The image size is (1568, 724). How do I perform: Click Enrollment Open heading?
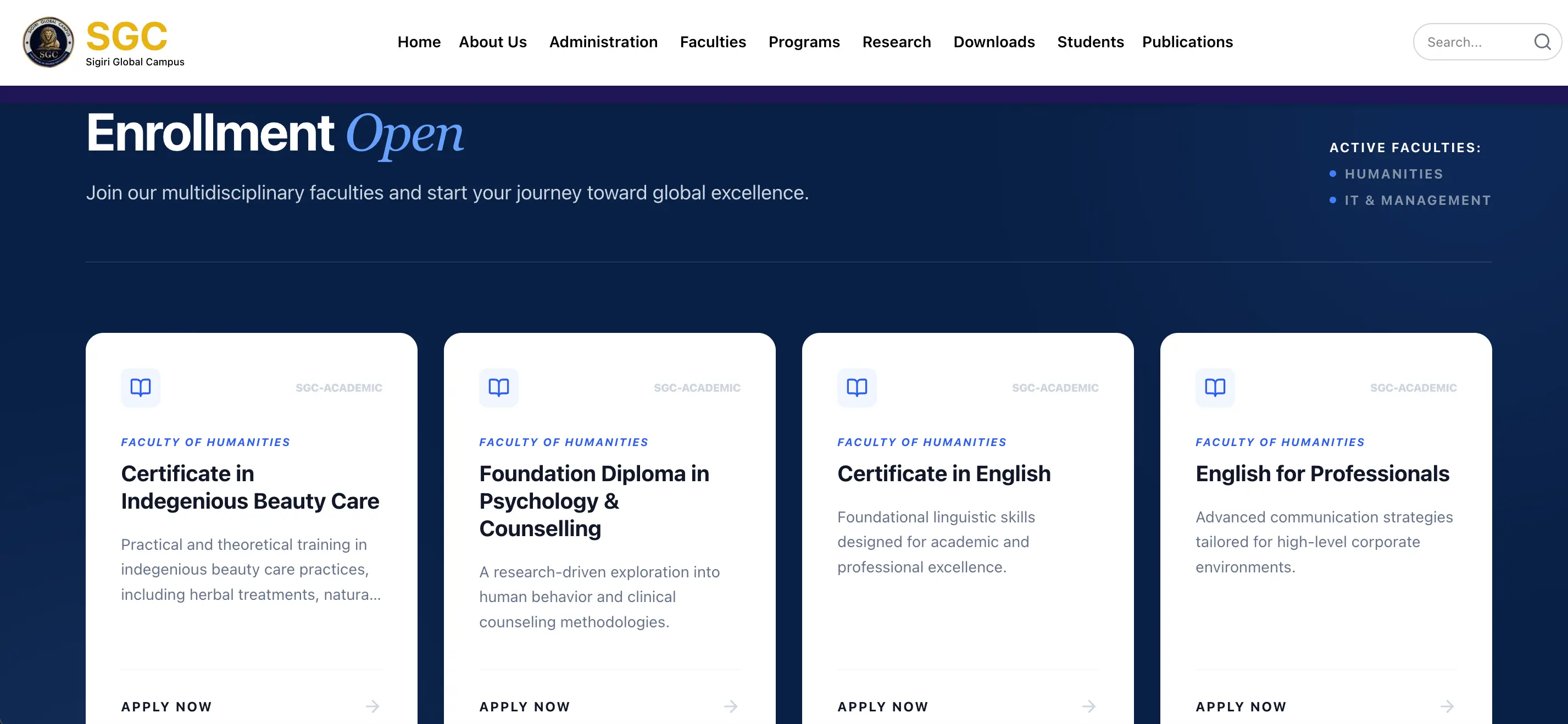tap(275, 135)
